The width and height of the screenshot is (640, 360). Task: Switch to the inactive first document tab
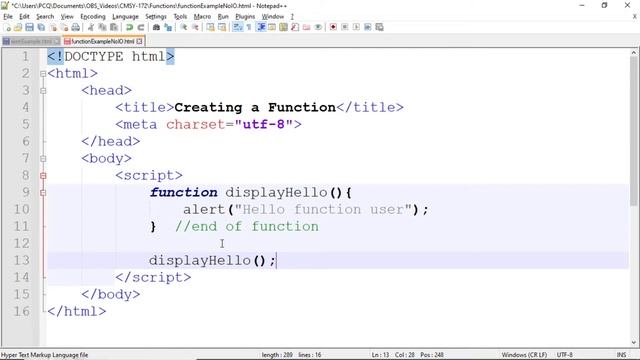[31, 42]
